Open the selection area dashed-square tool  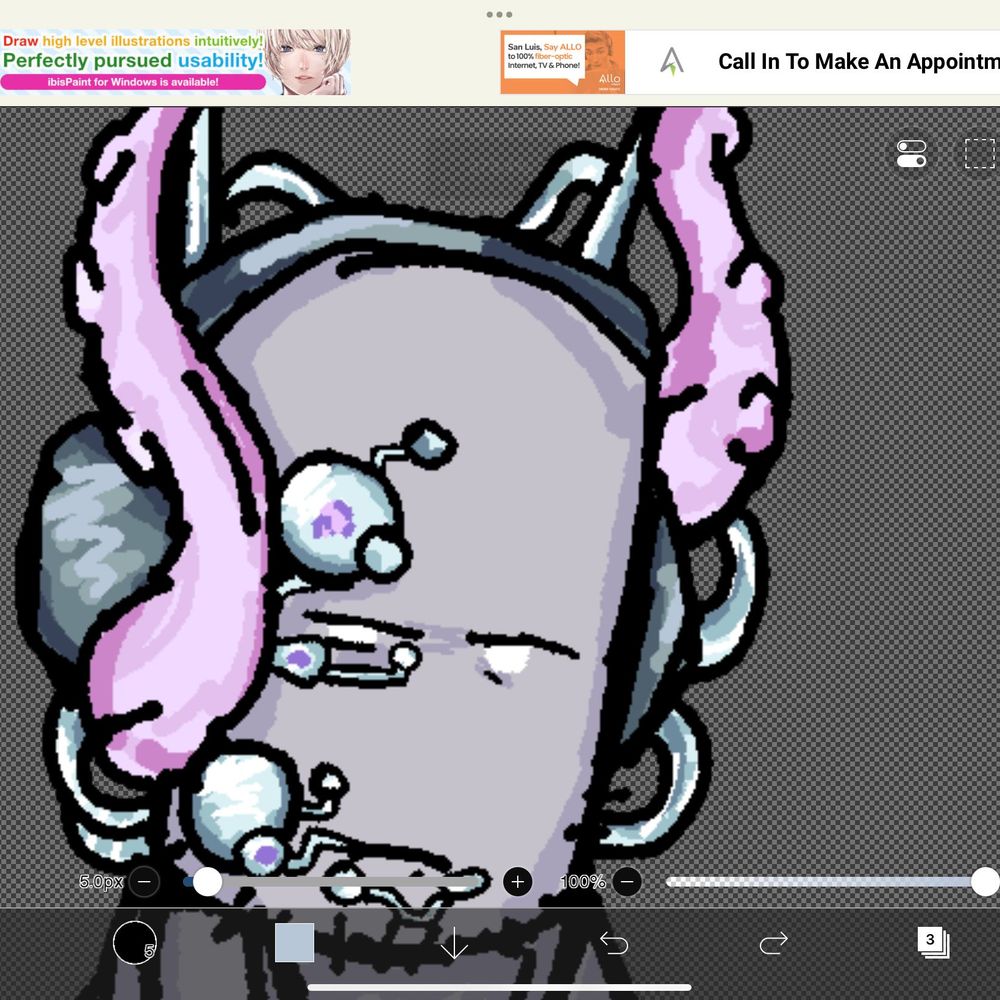coord(980,154)
